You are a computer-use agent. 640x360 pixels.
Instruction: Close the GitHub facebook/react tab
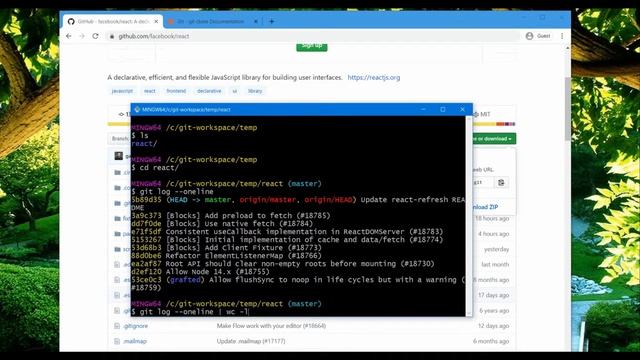tap(156, 21)
